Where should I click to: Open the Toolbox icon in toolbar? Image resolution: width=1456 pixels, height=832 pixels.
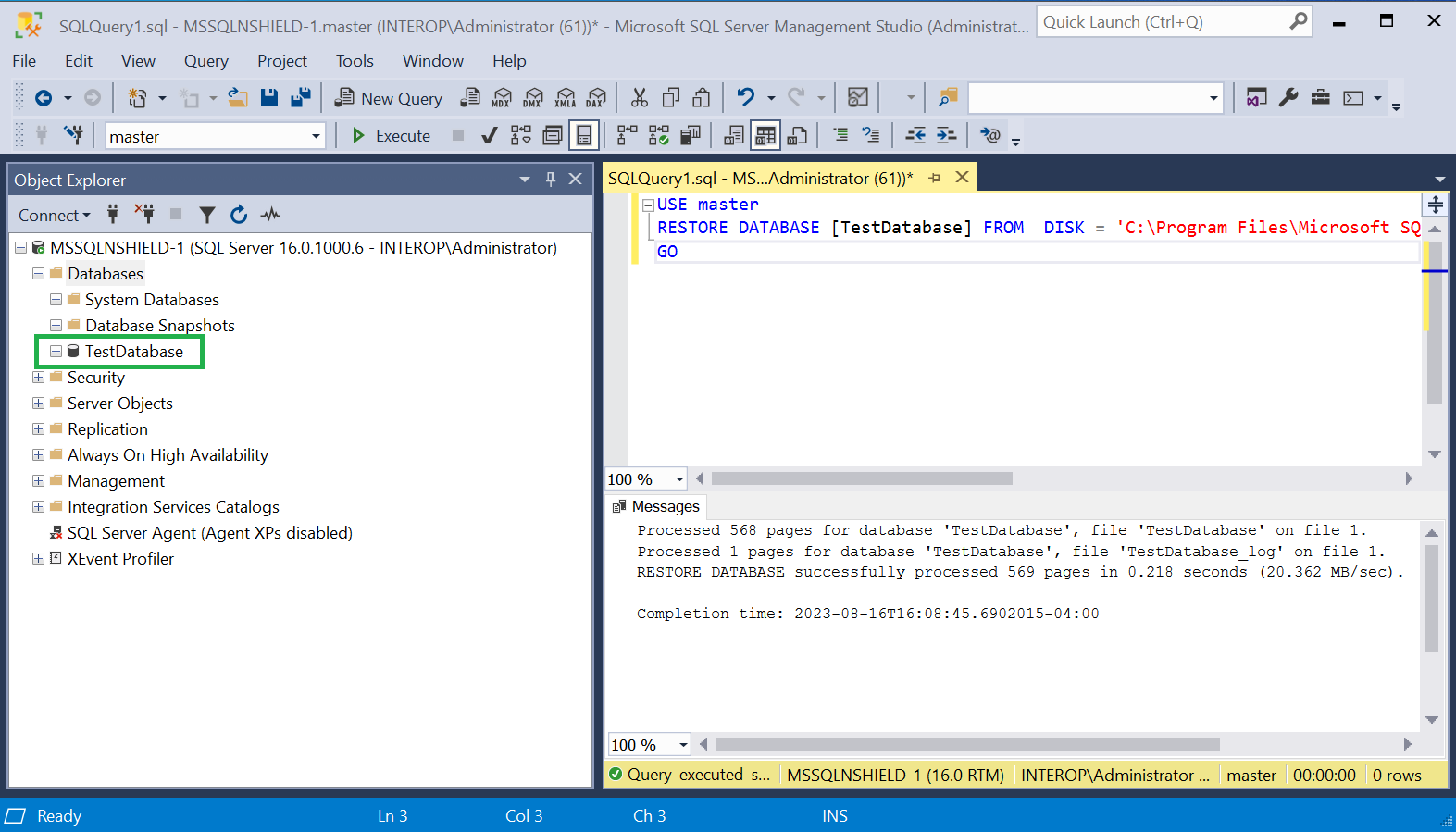1321,98
